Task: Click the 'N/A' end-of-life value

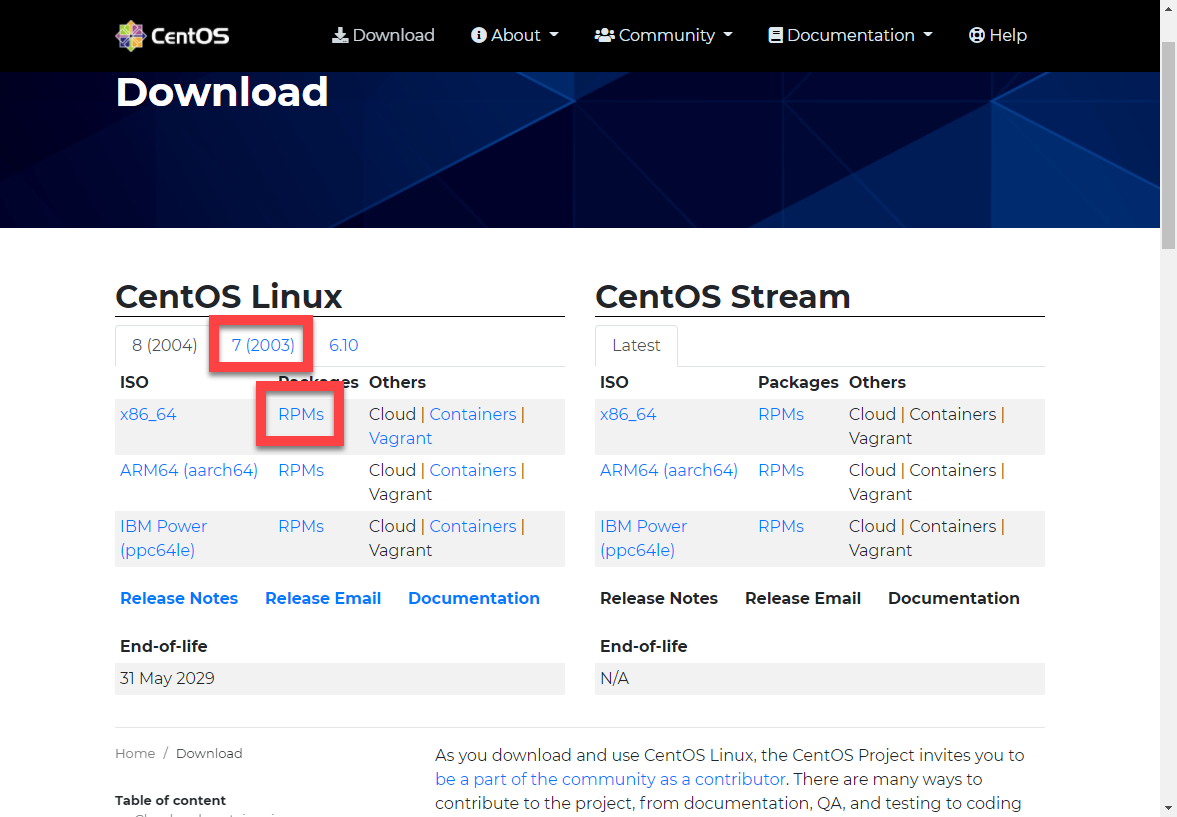Action: tap(615, 679)
